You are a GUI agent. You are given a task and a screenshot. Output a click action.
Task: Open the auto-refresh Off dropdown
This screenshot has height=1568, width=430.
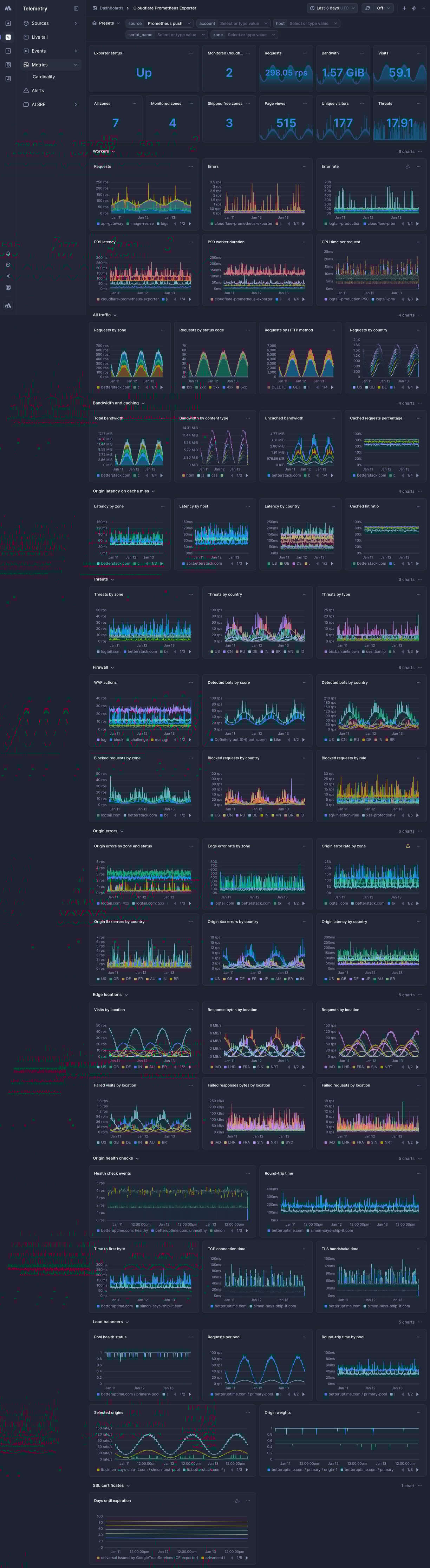pos(384,8)
